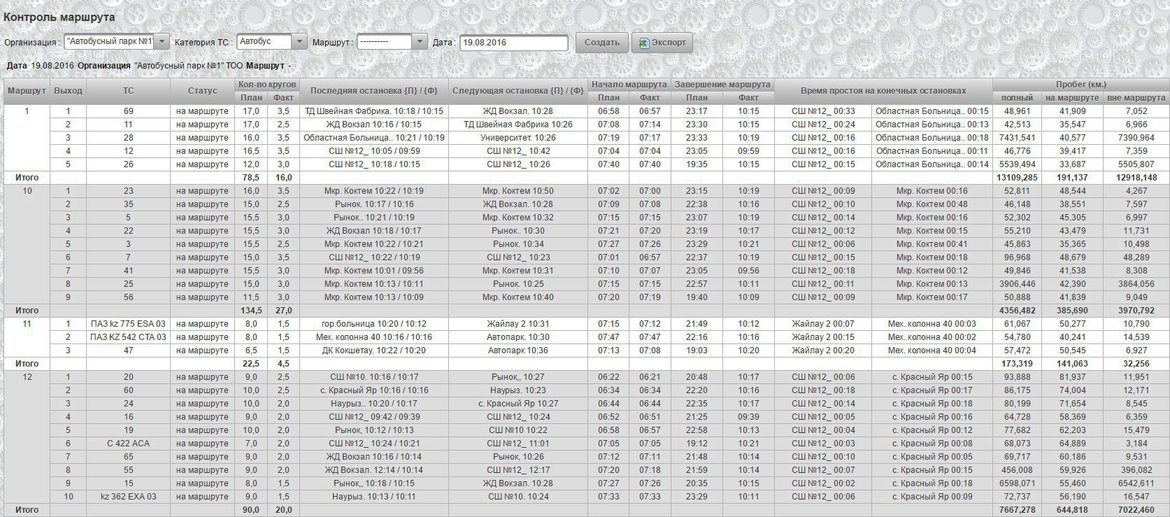Select the вне маршрута sub-header
The height and width of the screenshot is (517, 1170).
[x=1137, y=98]
